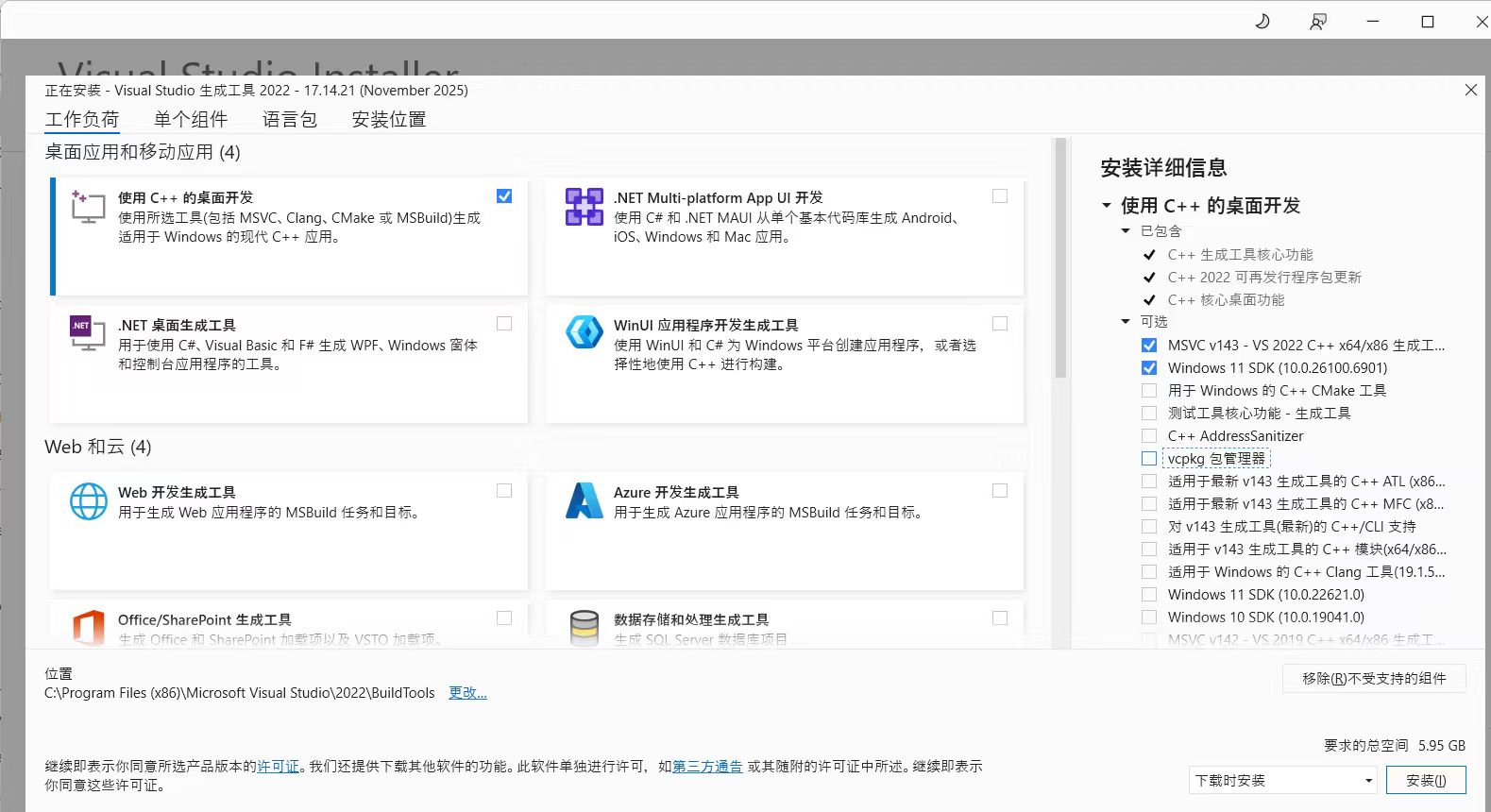The image size is (1491, 812).
Task: Click the .NET Multi-platform App UI icon
Action: tap(584, 207)
